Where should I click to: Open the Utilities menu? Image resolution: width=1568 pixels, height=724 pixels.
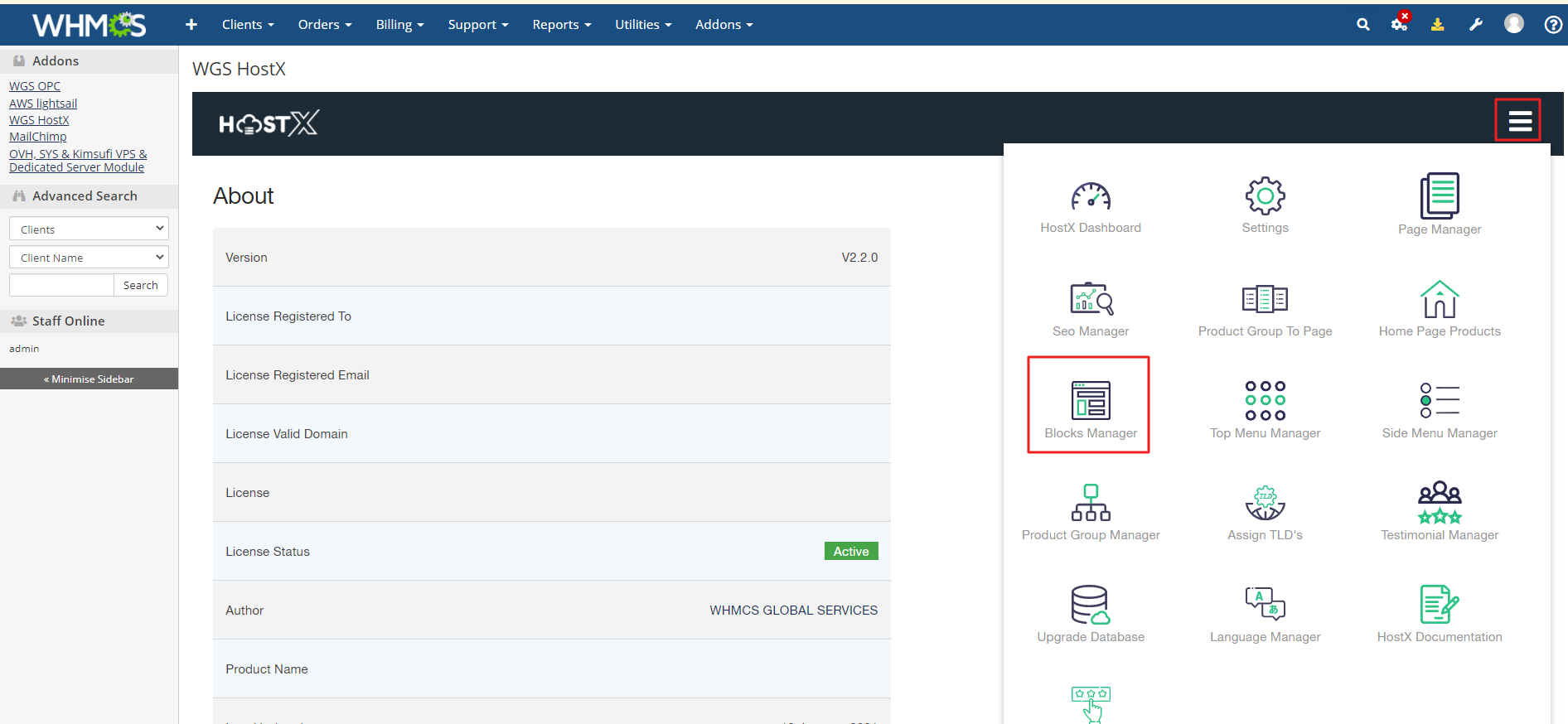click(642, 25)
